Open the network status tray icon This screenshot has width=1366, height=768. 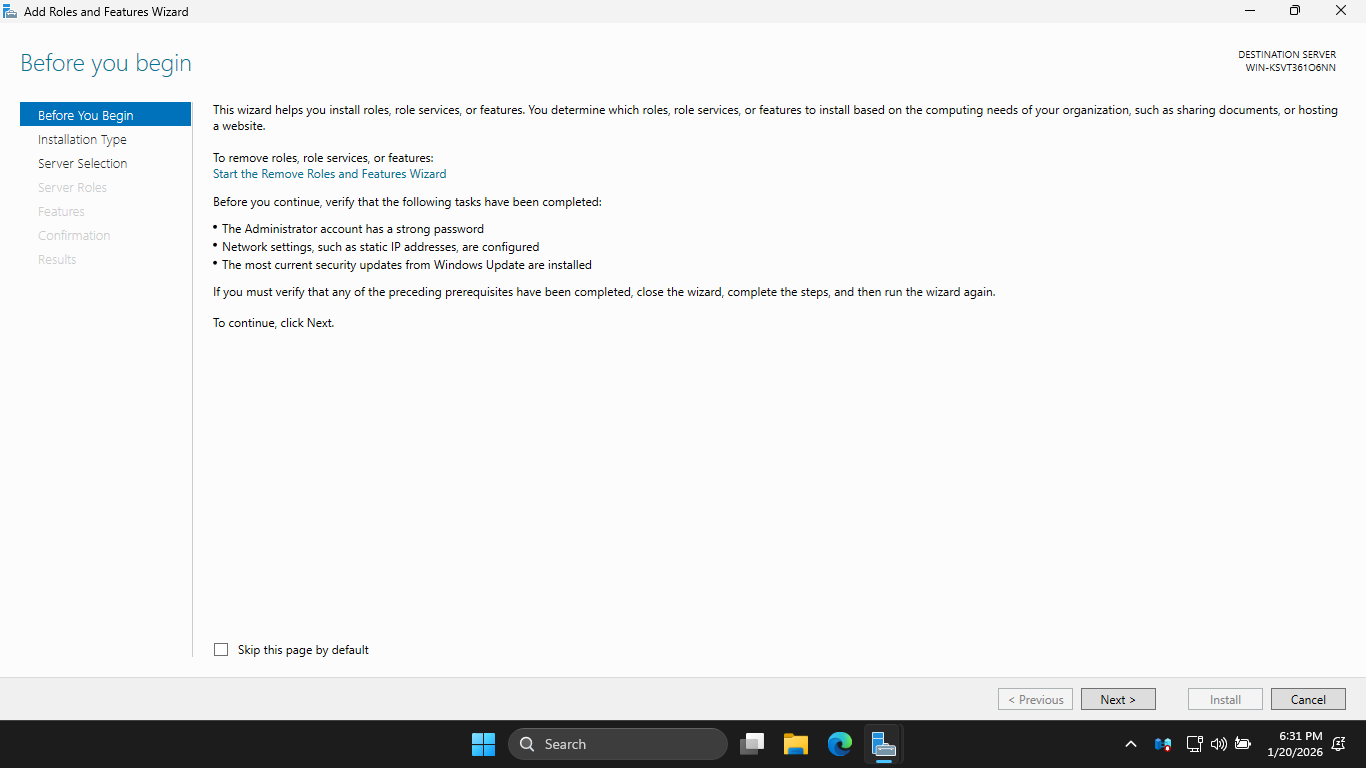pos(1194,744)
